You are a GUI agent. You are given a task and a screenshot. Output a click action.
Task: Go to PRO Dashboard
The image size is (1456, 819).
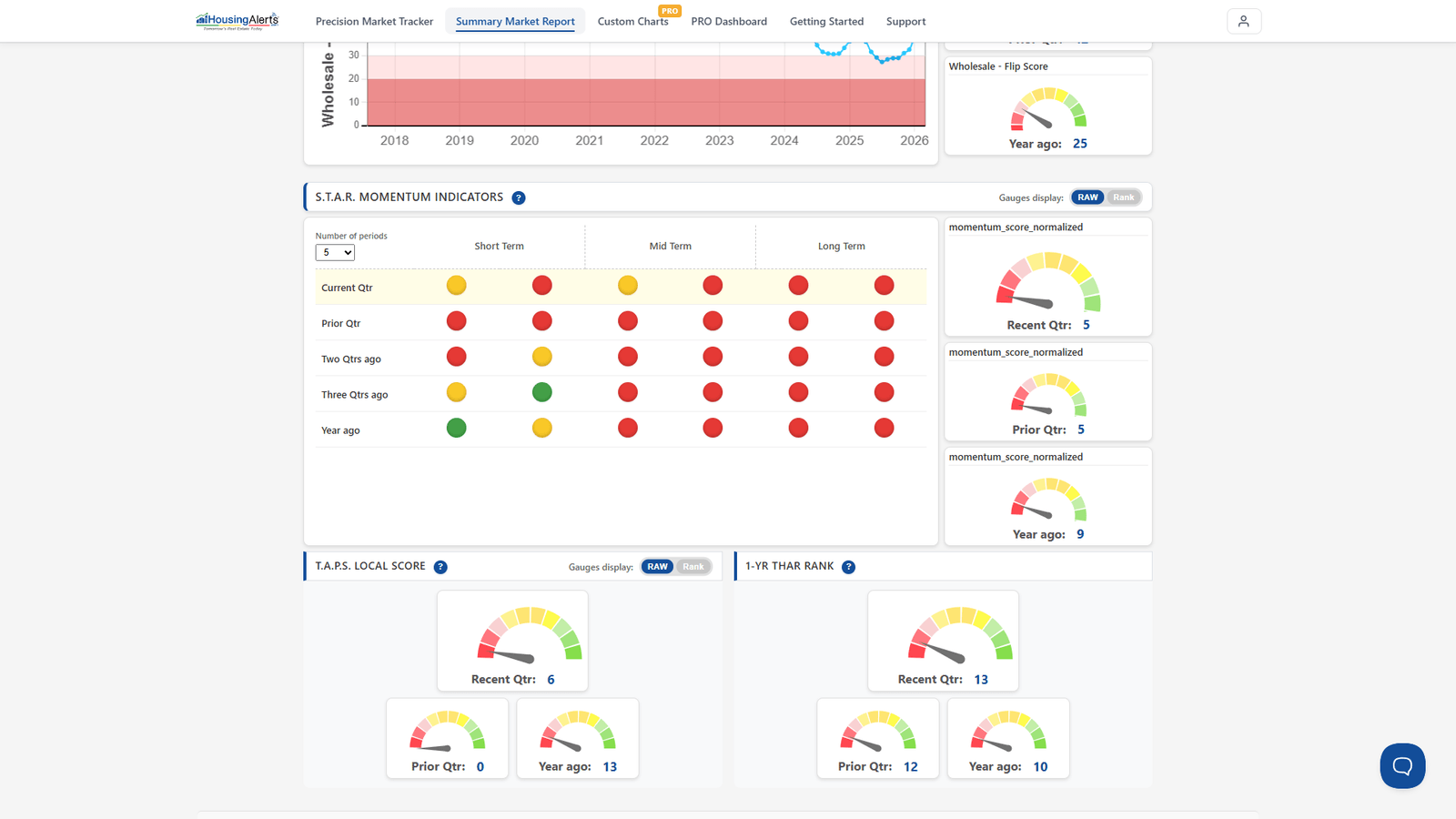[x=729, y=22]
